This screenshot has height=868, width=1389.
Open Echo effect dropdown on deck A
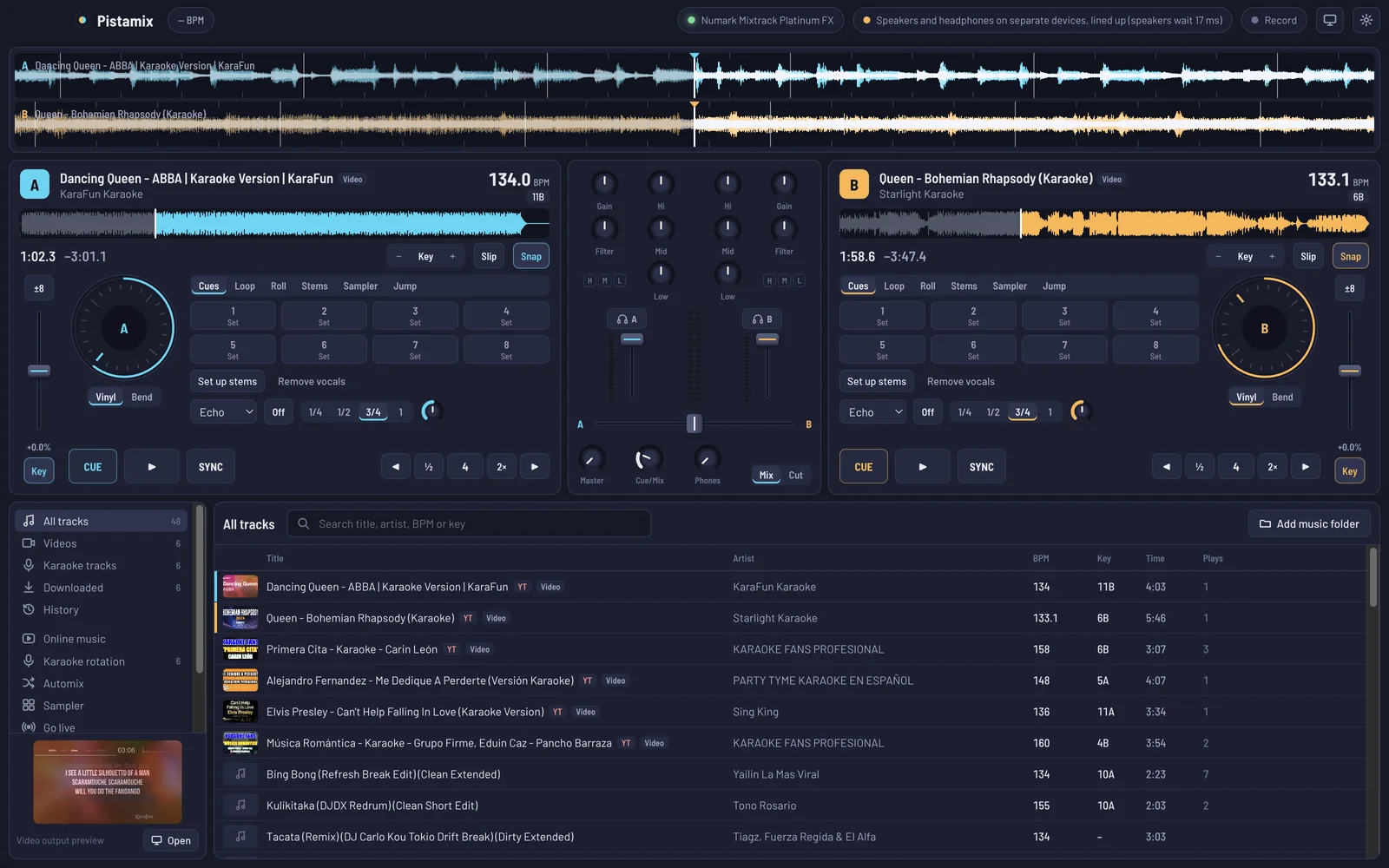tap(224, 412)
